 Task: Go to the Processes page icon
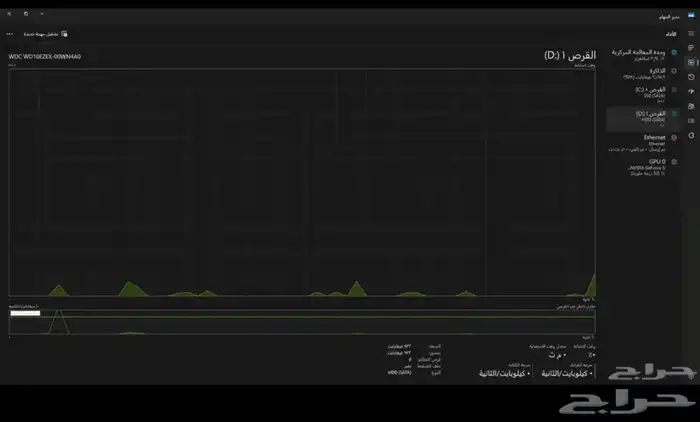tap(690, 48)
